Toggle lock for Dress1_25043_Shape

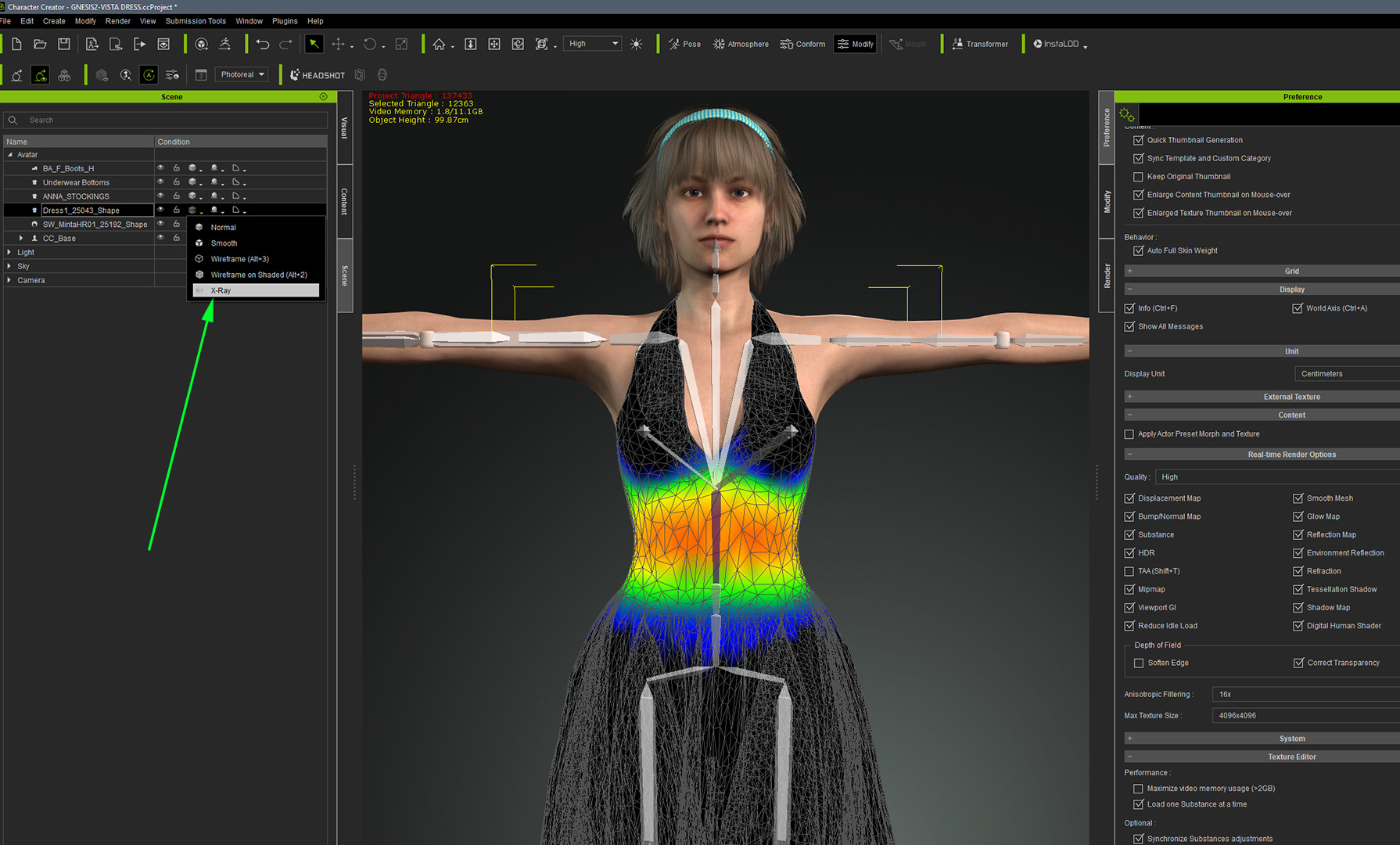(177, 210)
